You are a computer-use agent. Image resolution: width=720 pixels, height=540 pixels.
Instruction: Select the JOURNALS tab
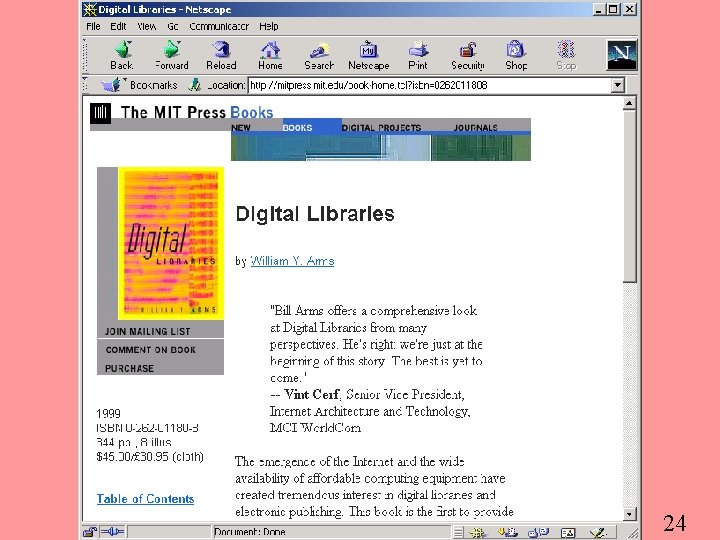click(x=476, y=128)
